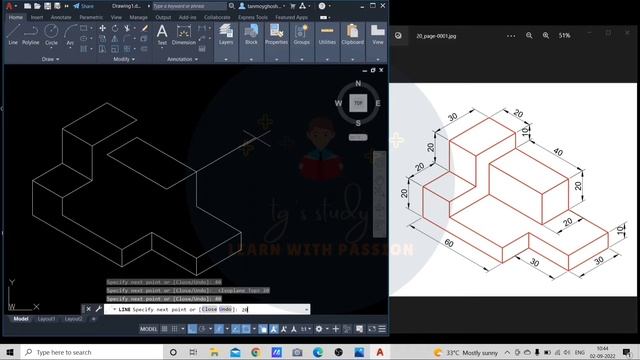The image size is (640, 360).
Task: Open the Manage ribbon tab
Action: click(138, 17)
